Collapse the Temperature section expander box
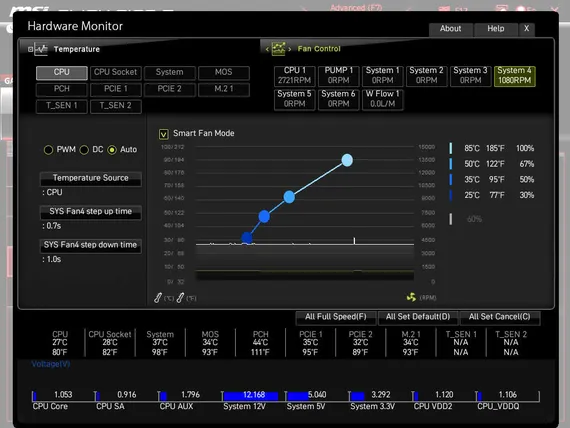The image size is (570, 428). tap(31, 49)
